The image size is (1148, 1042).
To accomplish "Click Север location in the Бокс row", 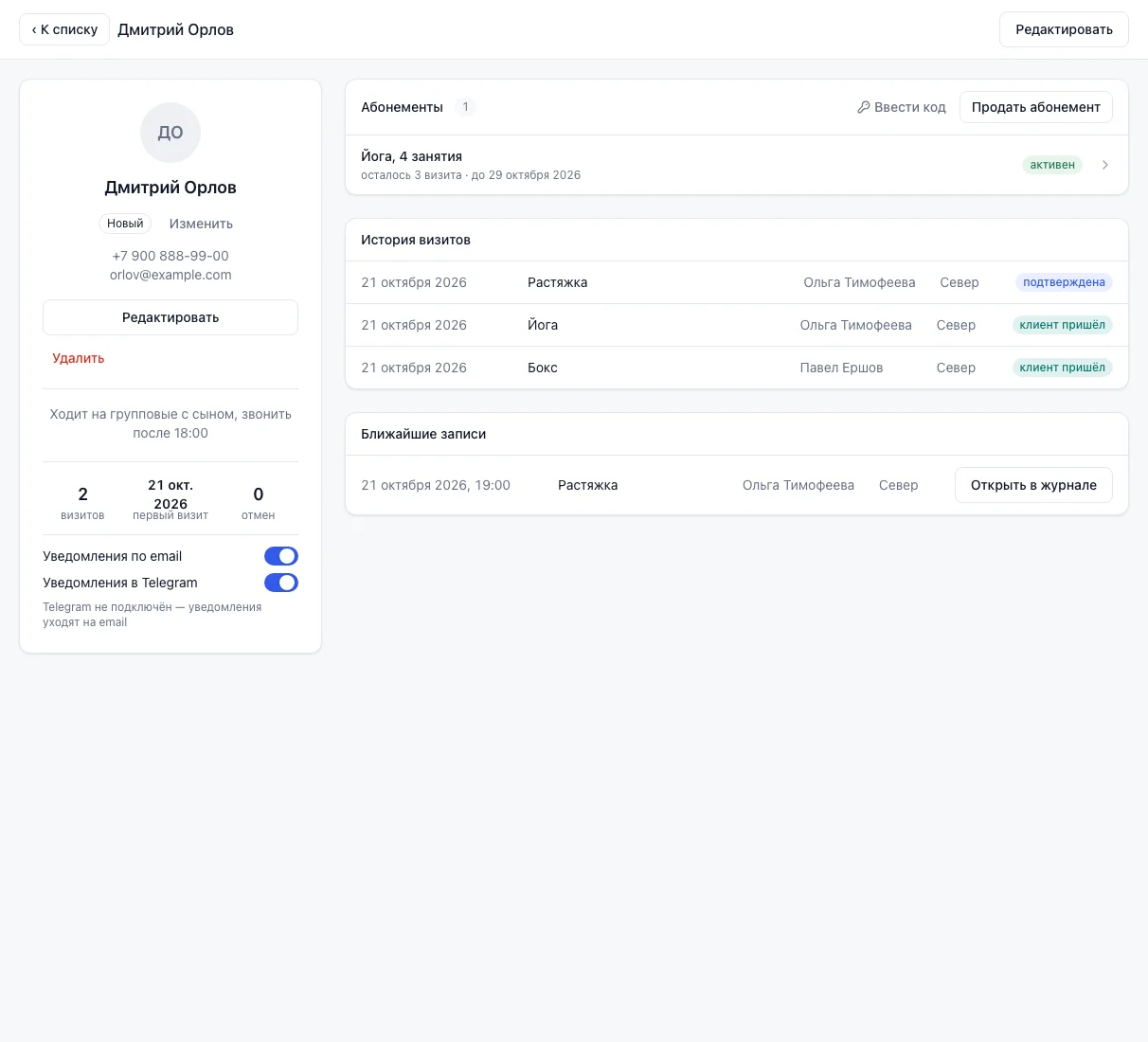I will [956, 368].
